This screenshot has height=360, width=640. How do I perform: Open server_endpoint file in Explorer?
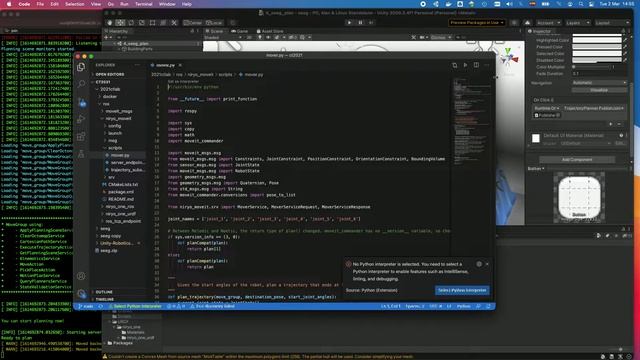click(127, 162)
